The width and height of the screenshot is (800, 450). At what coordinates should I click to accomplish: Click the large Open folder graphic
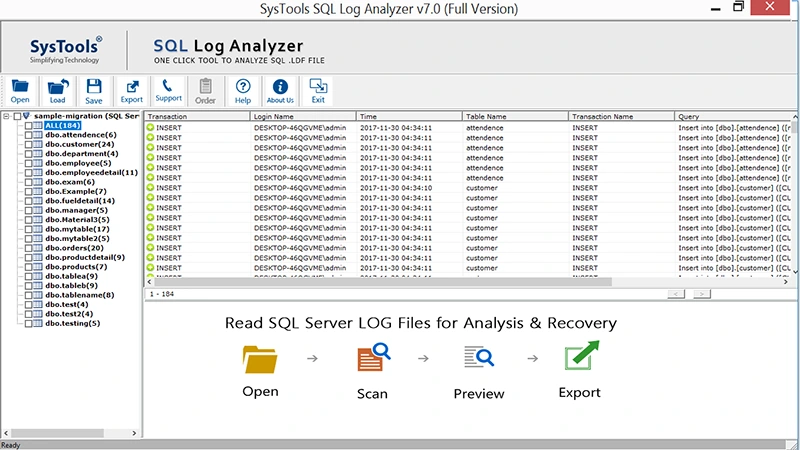coord(260,360)
